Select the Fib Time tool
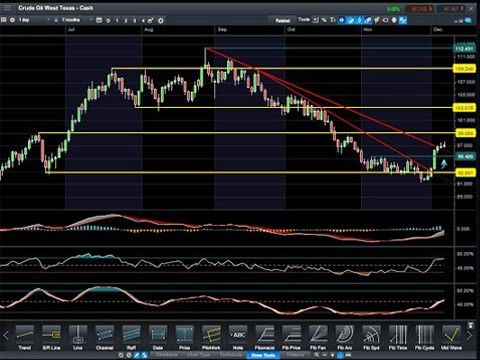The image size is (480, 360). tap(398, 337)
